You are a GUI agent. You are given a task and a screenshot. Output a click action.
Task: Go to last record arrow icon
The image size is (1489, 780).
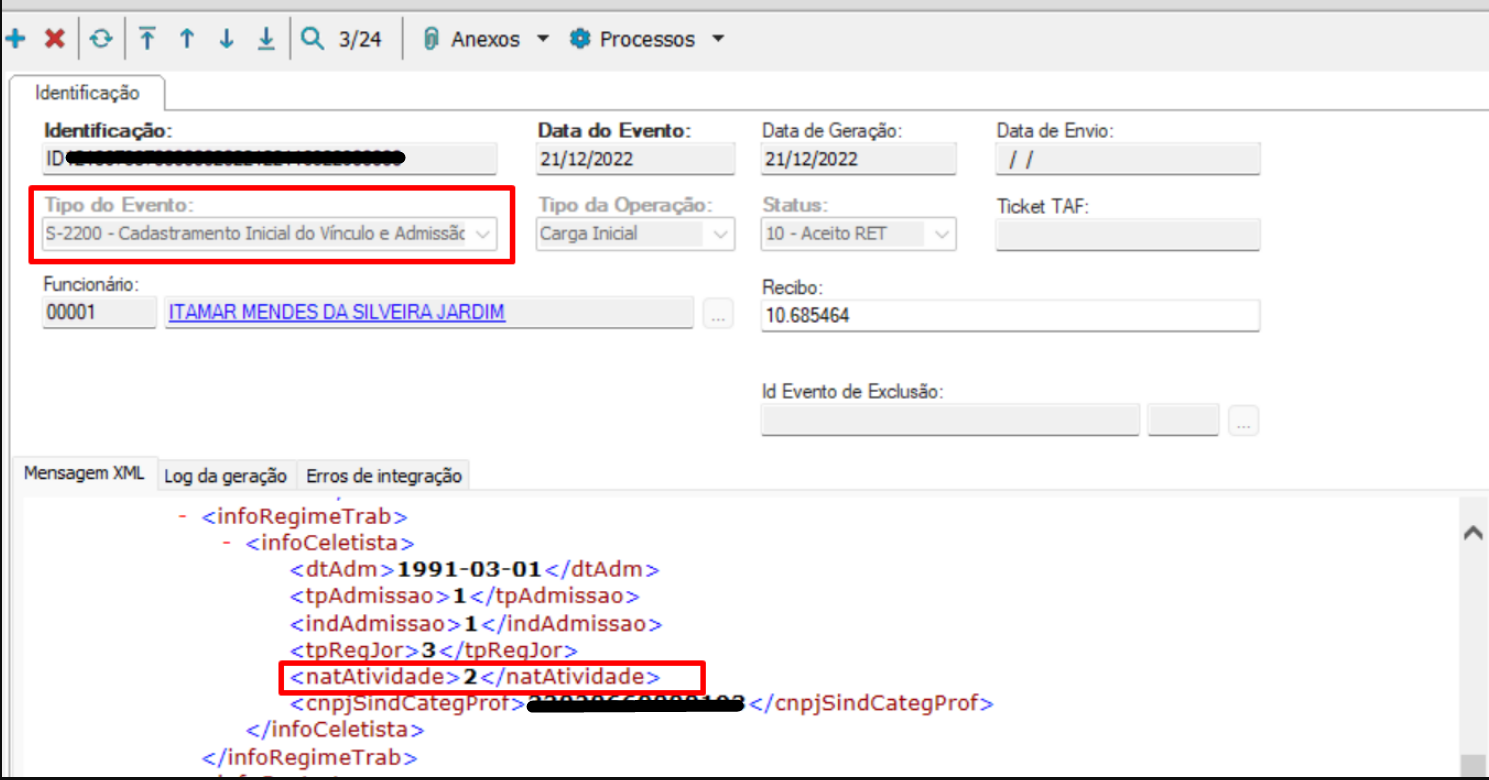click(266, 39)
